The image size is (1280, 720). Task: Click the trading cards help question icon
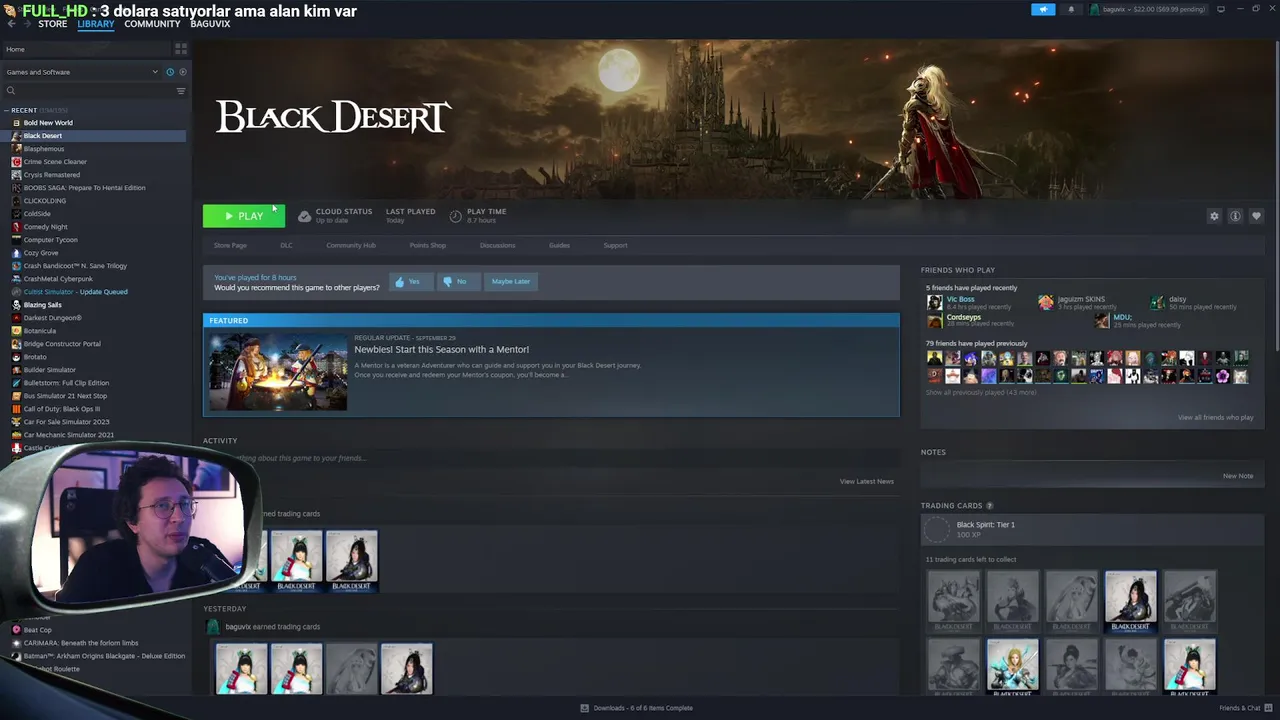(x=990, y=506)
